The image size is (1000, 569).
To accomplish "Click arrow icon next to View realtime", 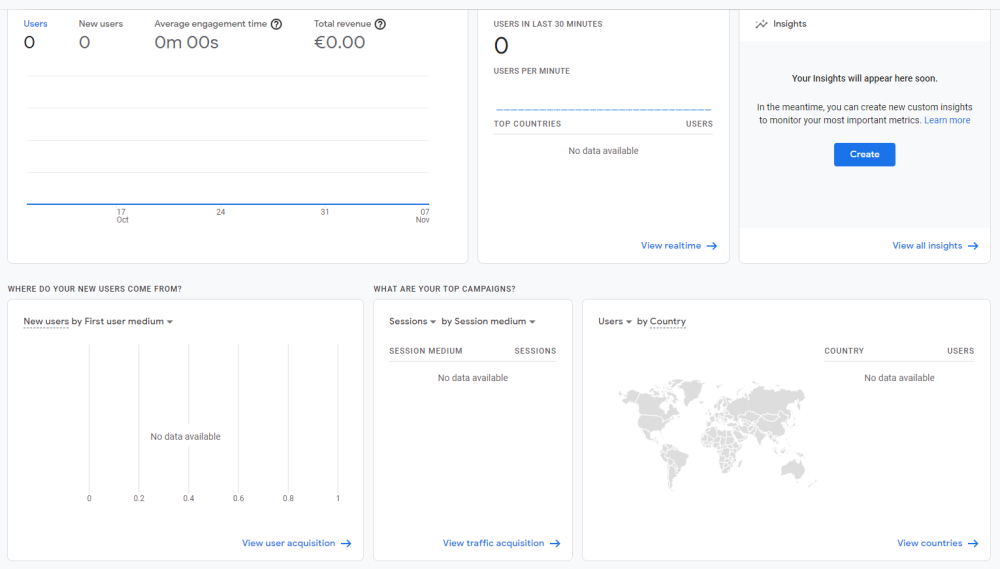I will [x=712, y=246].
